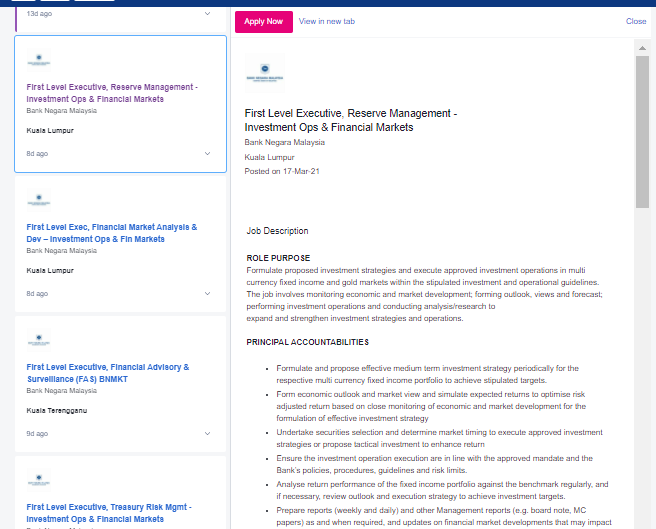Click 'PRINCIPAL ACCOUNTABILITIES' heading

coord(308,342)
